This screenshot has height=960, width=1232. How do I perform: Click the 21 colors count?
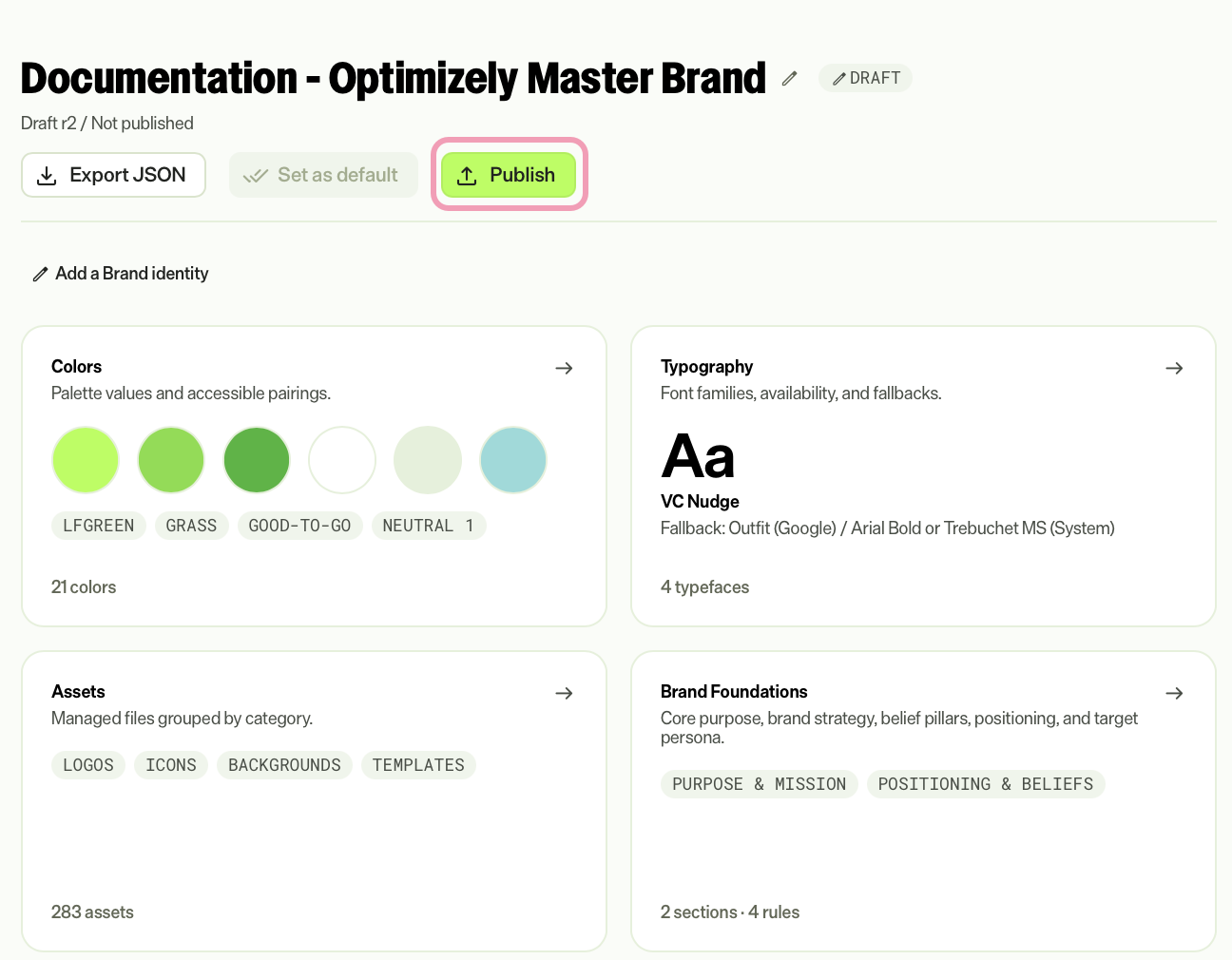[x=84, y=587]
